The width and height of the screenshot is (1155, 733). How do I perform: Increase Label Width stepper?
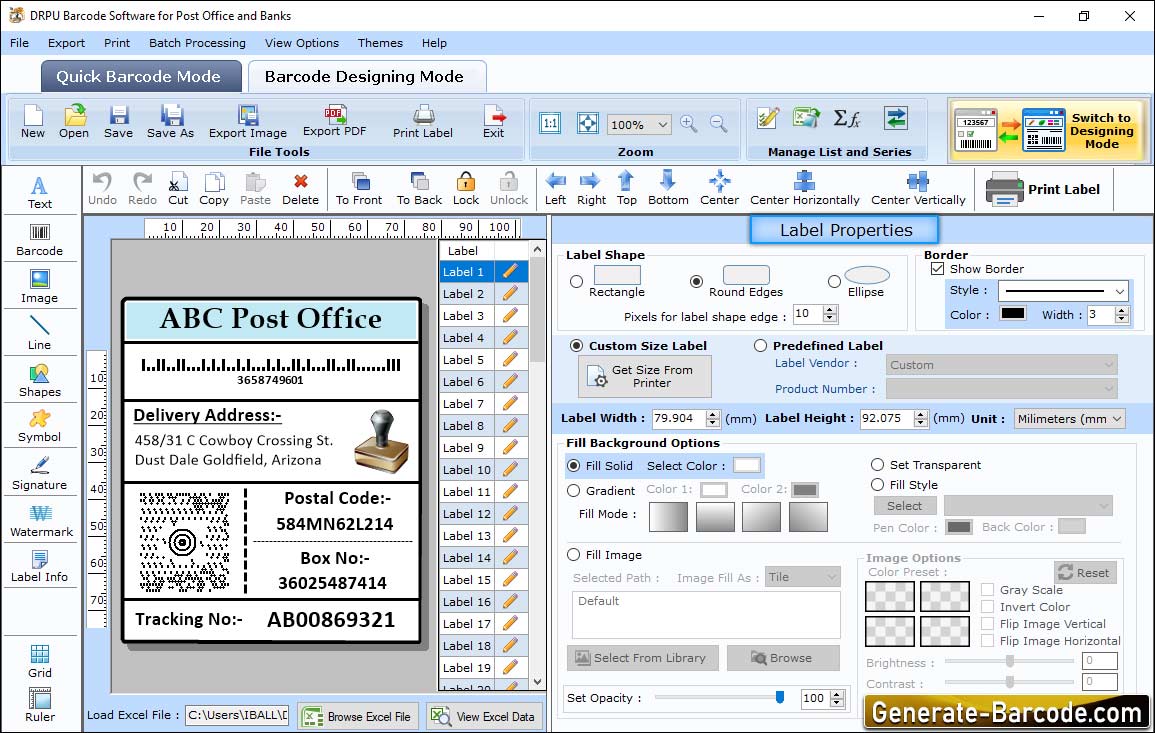712,414
